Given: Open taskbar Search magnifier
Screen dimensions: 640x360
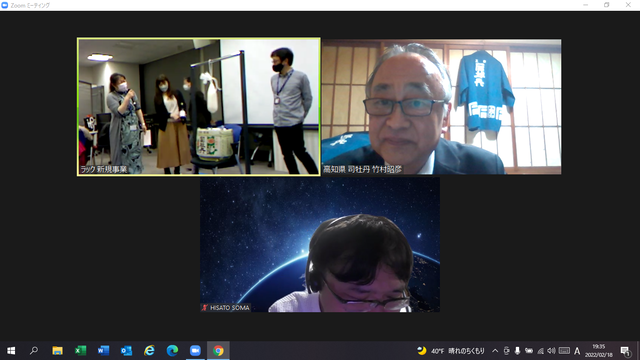Looking at the screenshot, I should 34,351.
